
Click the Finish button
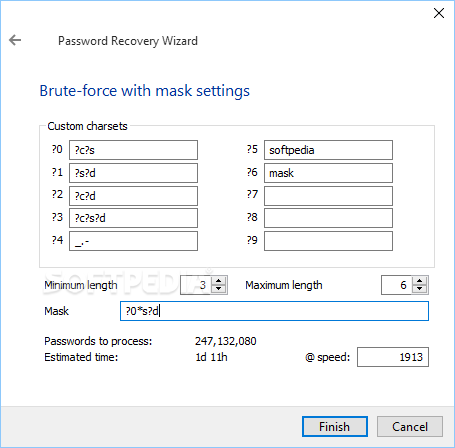[335, 426]
